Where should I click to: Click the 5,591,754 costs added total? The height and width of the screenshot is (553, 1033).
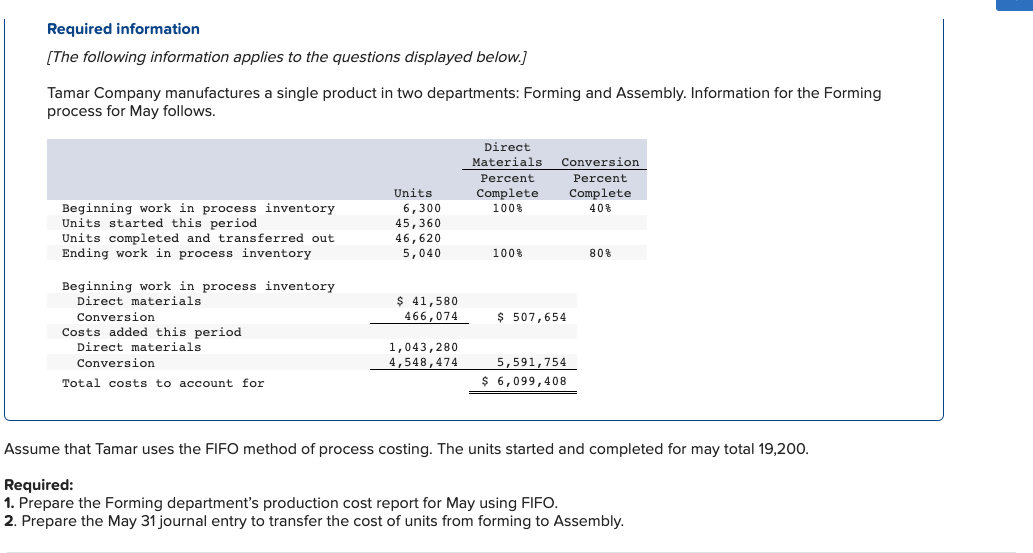(532, 363)
